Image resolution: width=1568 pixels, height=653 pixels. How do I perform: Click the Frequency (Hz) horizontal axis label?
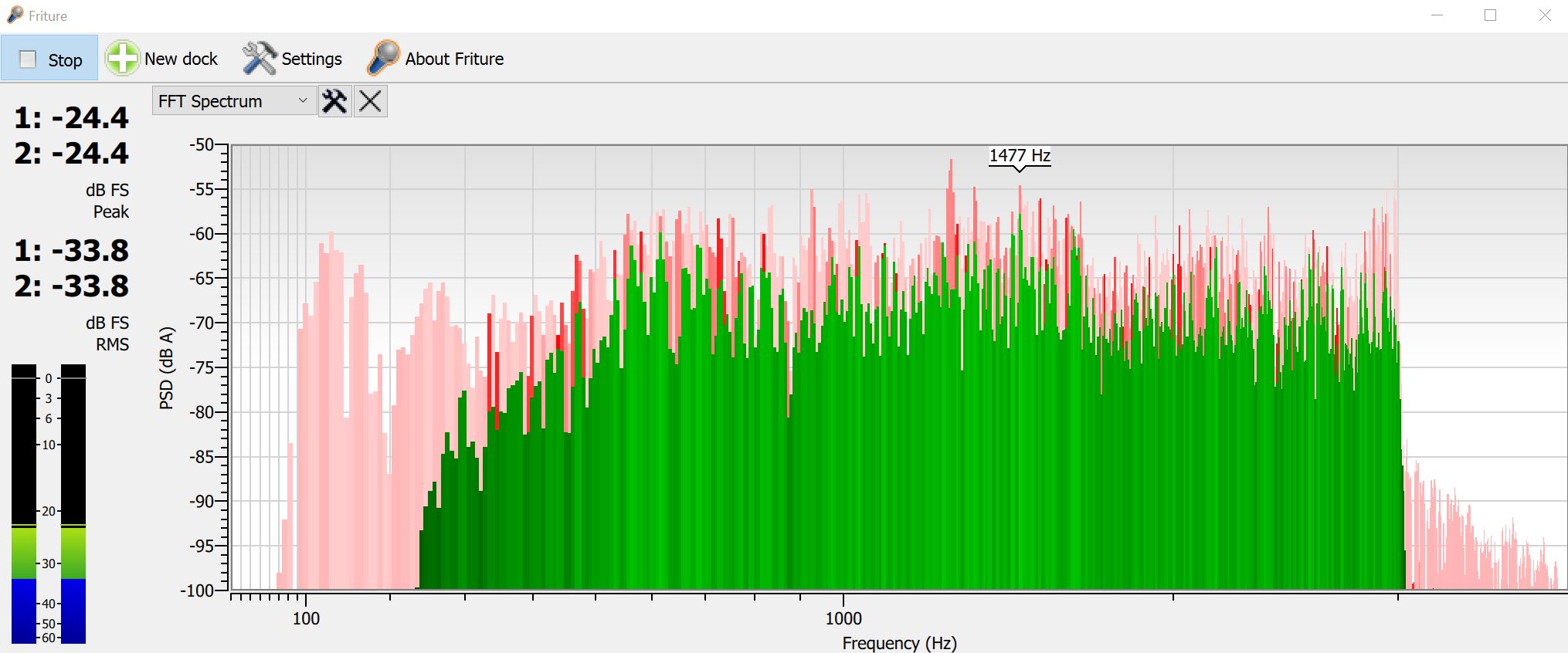899,643
